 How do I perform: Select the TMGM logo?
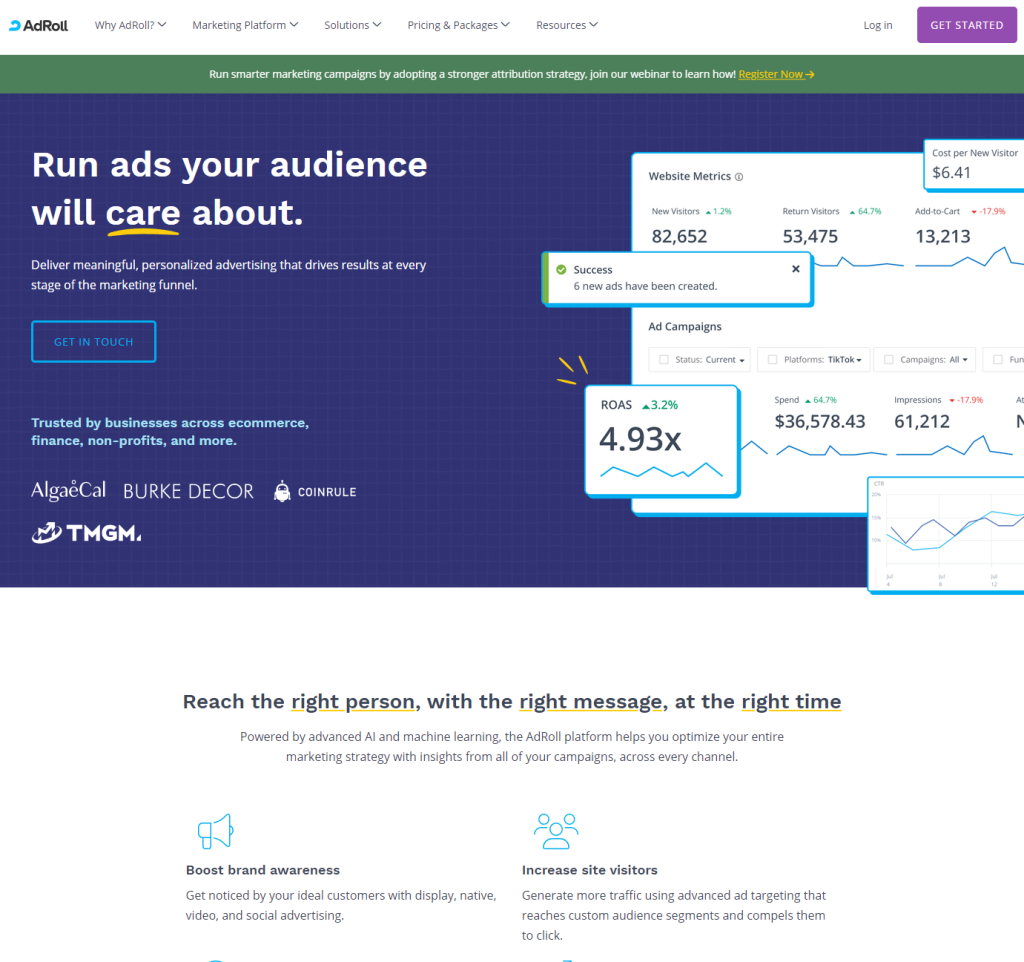(86, 533)
